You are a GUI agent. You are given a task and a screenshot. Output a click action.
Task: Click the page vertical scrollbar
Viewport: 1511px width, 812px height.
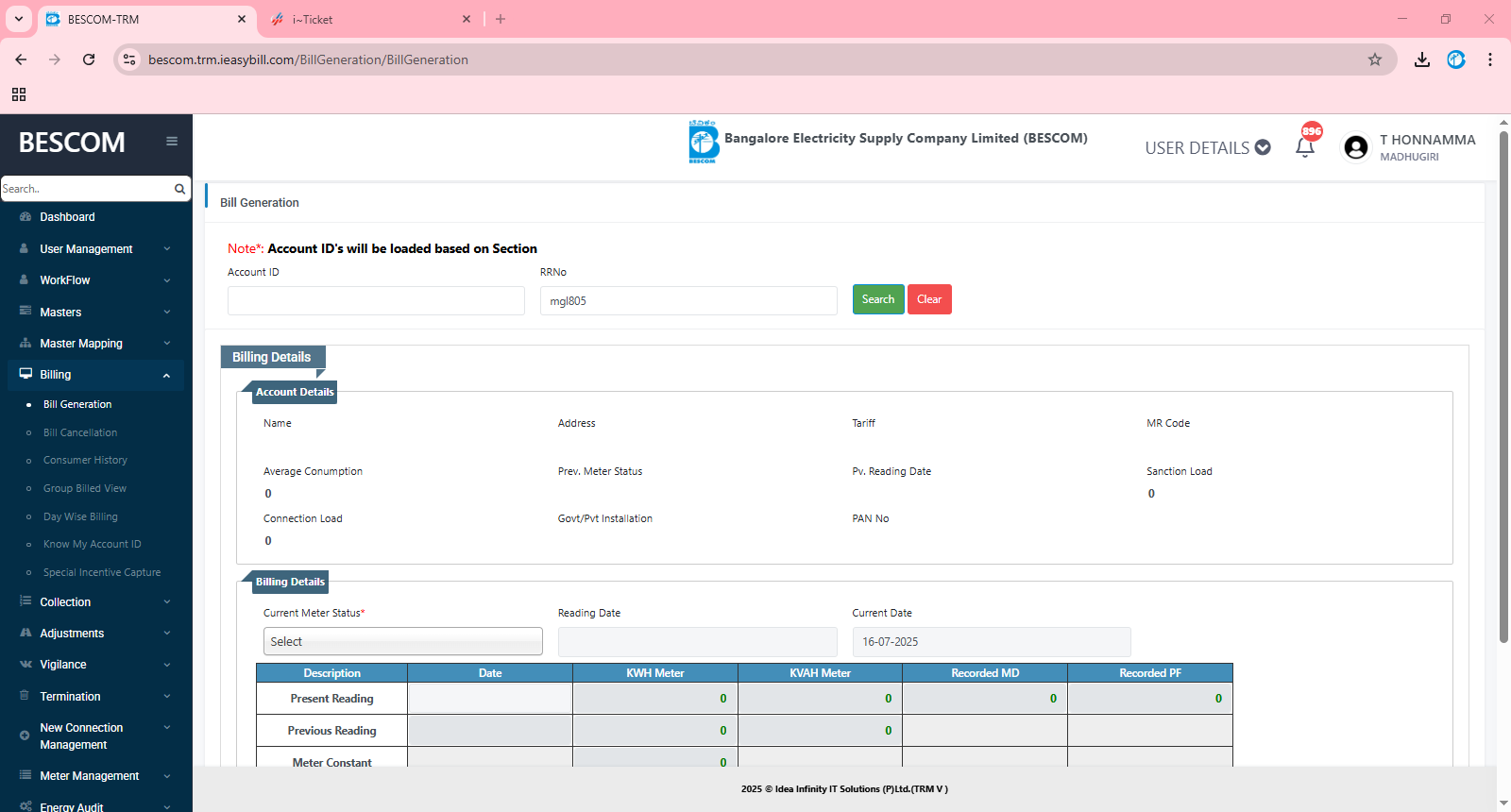[1503, 387]
